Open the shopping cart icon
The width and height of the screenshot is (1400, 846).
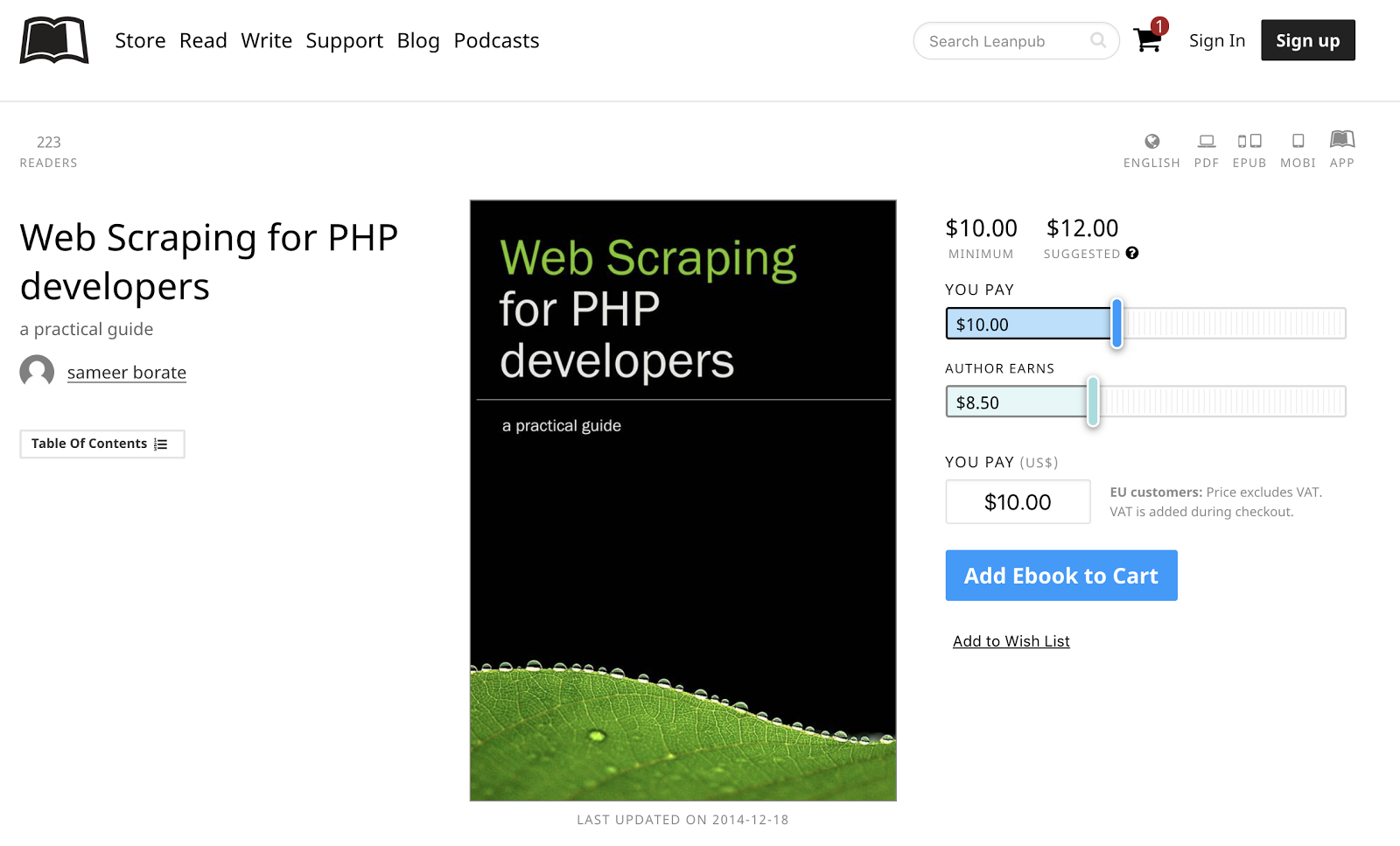tap(1147, 40)
